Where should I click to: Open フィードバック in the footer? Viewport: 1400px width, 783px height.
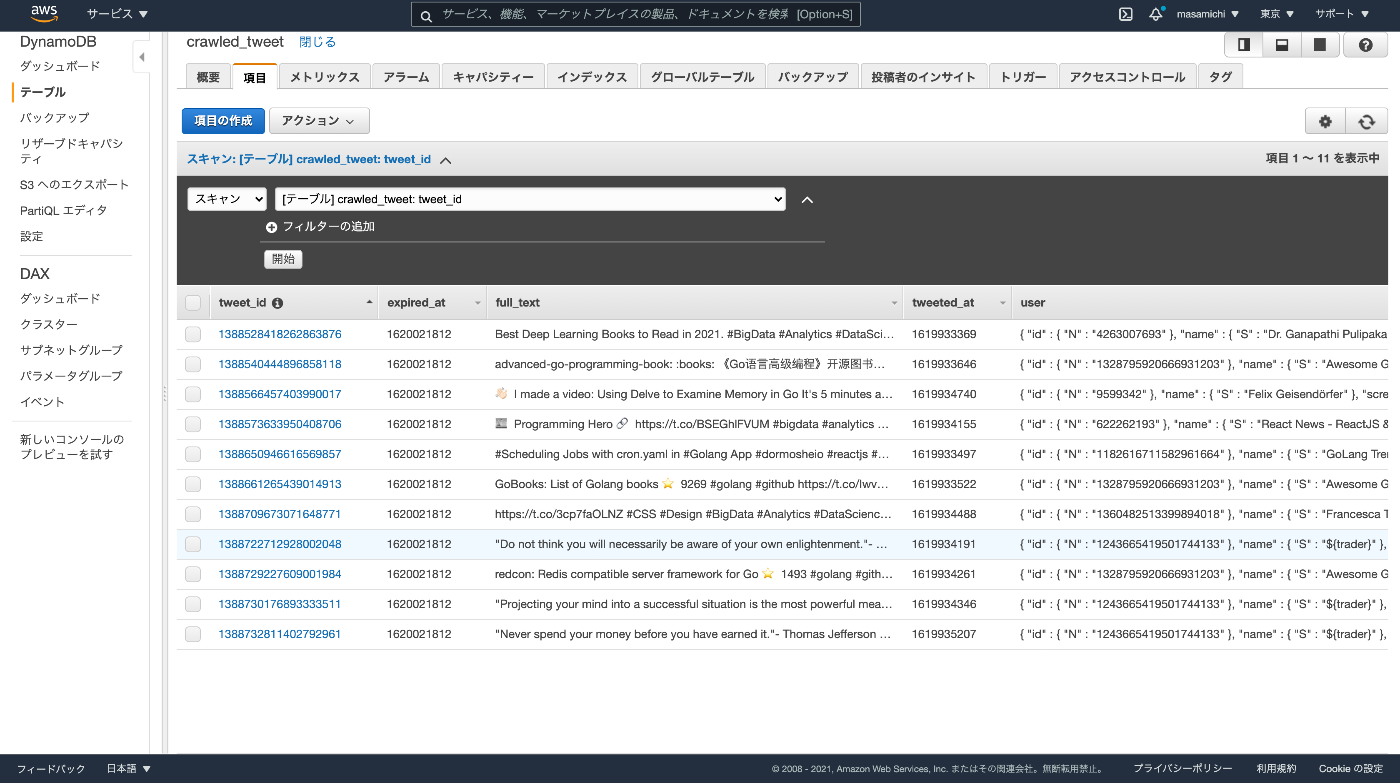(x=51, y=769)
